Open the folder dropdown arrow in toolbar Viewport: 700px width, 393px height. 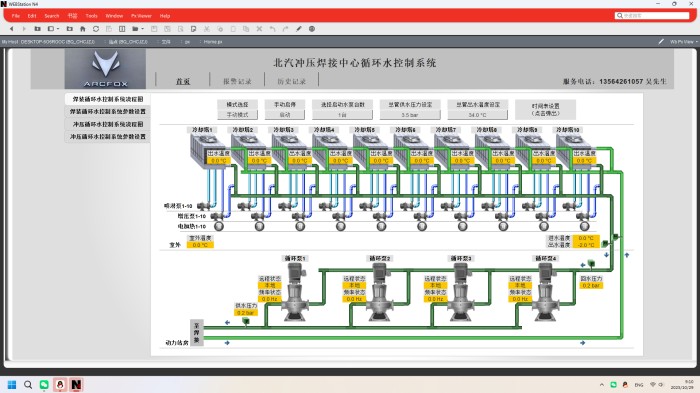pos(142,29)
